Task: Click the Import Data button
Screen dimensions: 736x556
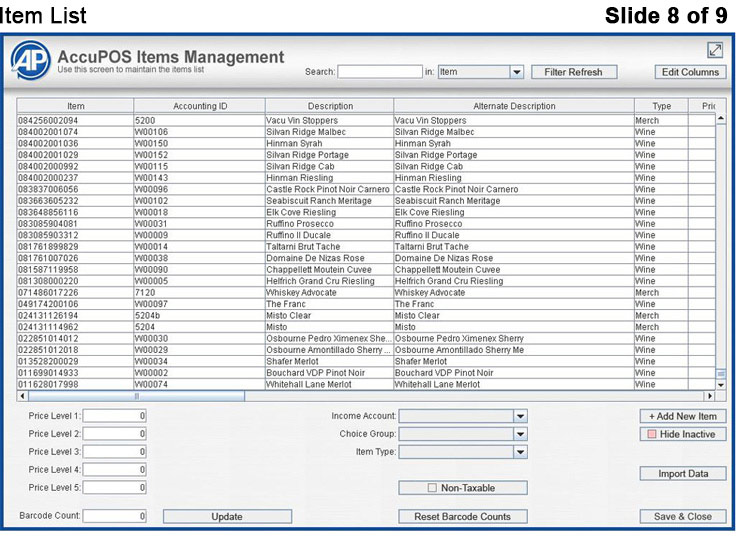Action: pos(683,474)
